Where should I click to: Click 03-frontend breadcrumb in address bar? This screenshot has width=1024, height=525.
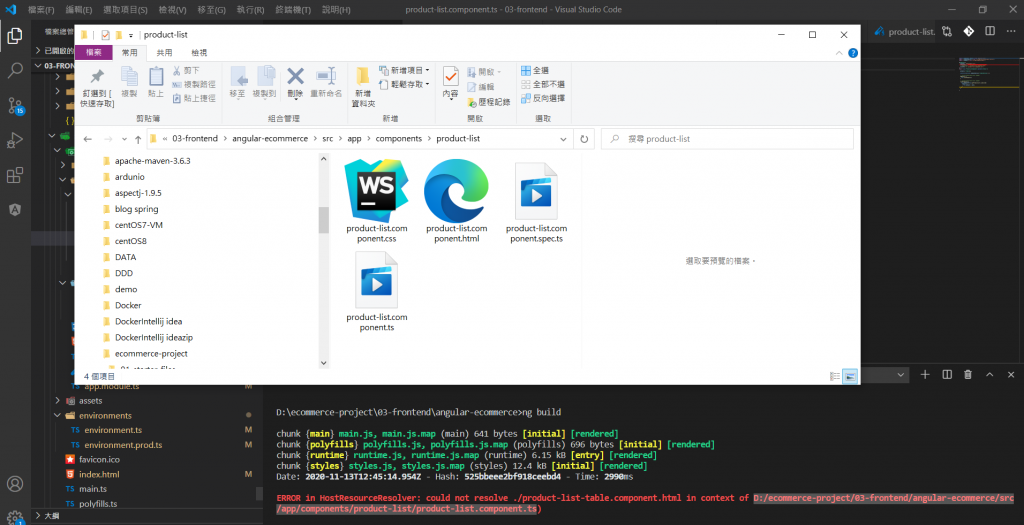tap(195, 138)
